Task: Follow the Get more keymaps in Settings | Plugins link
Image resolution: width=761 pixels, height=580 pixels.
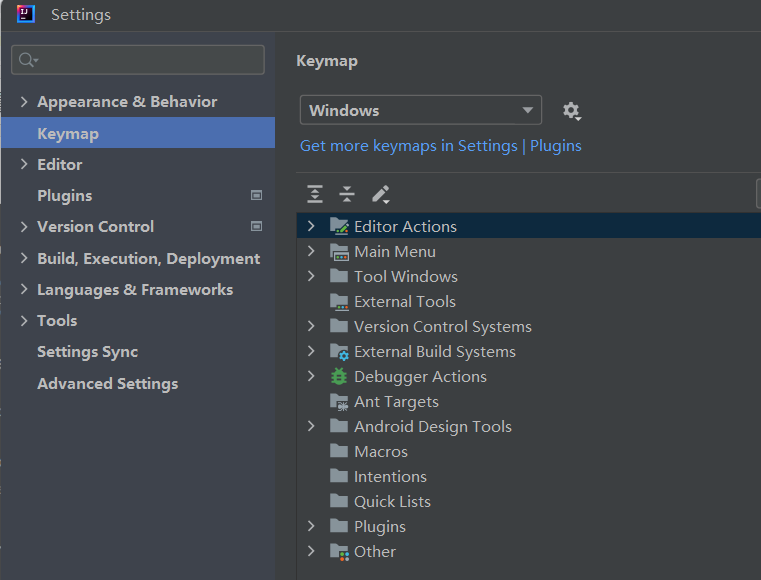Action: coord(441,146)
